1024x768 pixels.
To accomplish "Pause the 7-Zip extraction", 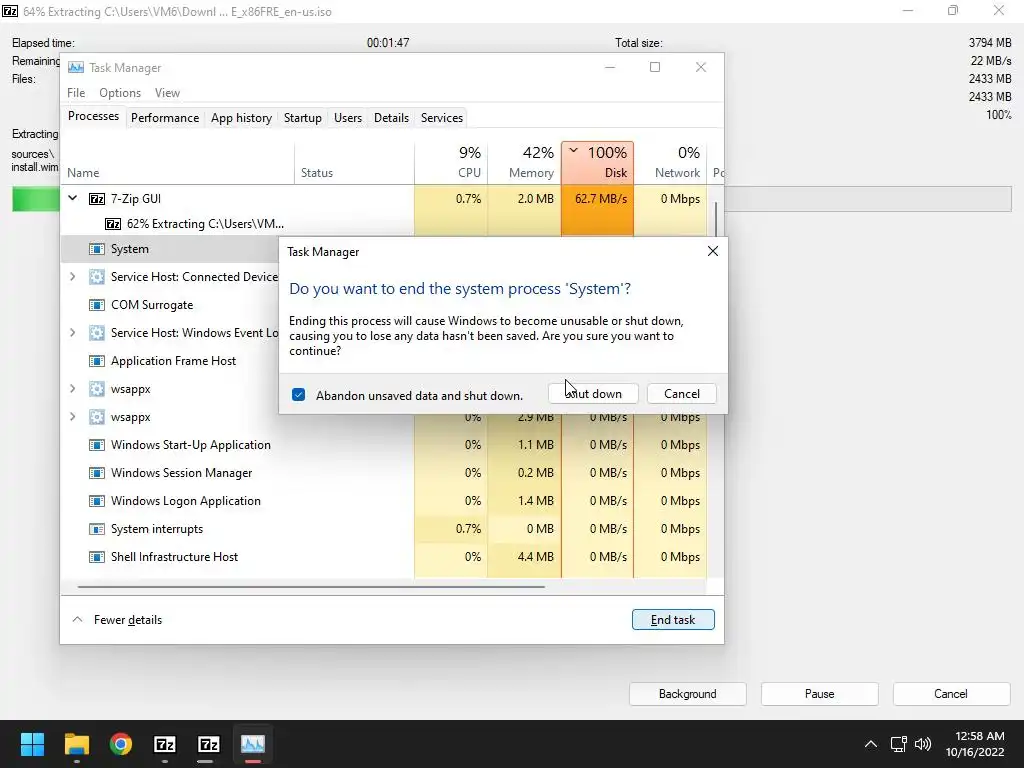I will (x=819, y=694).
